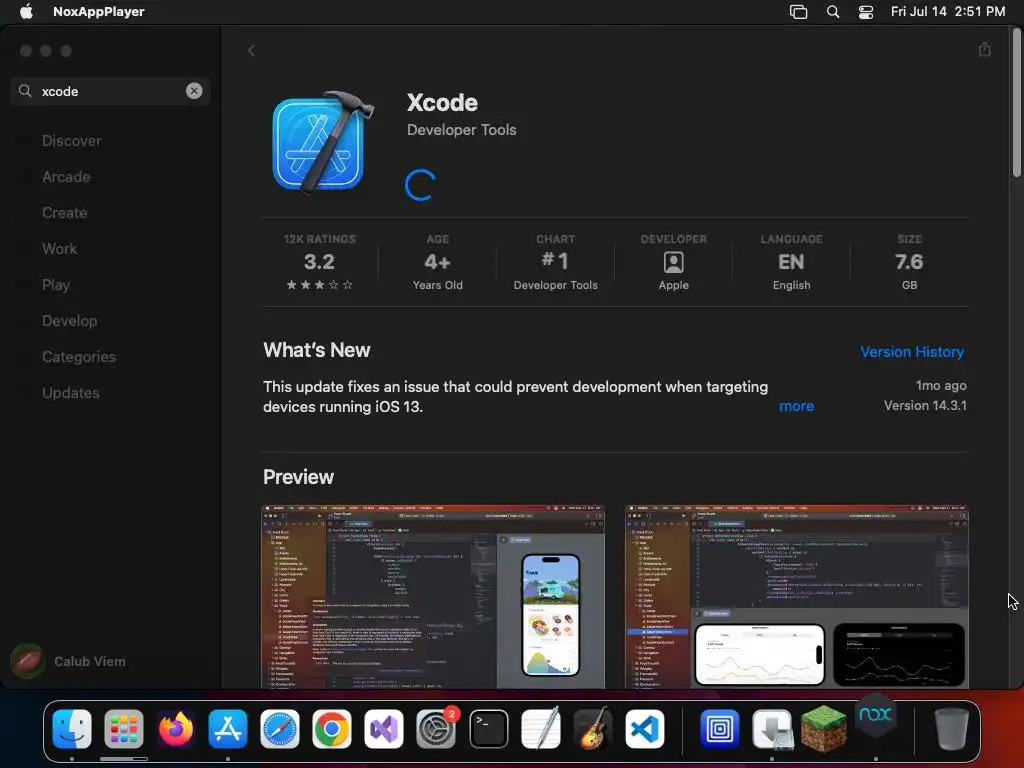This screenshot has width=1024, height=768.
Task: Open App Store from the Dock
Action: [228, 728]
